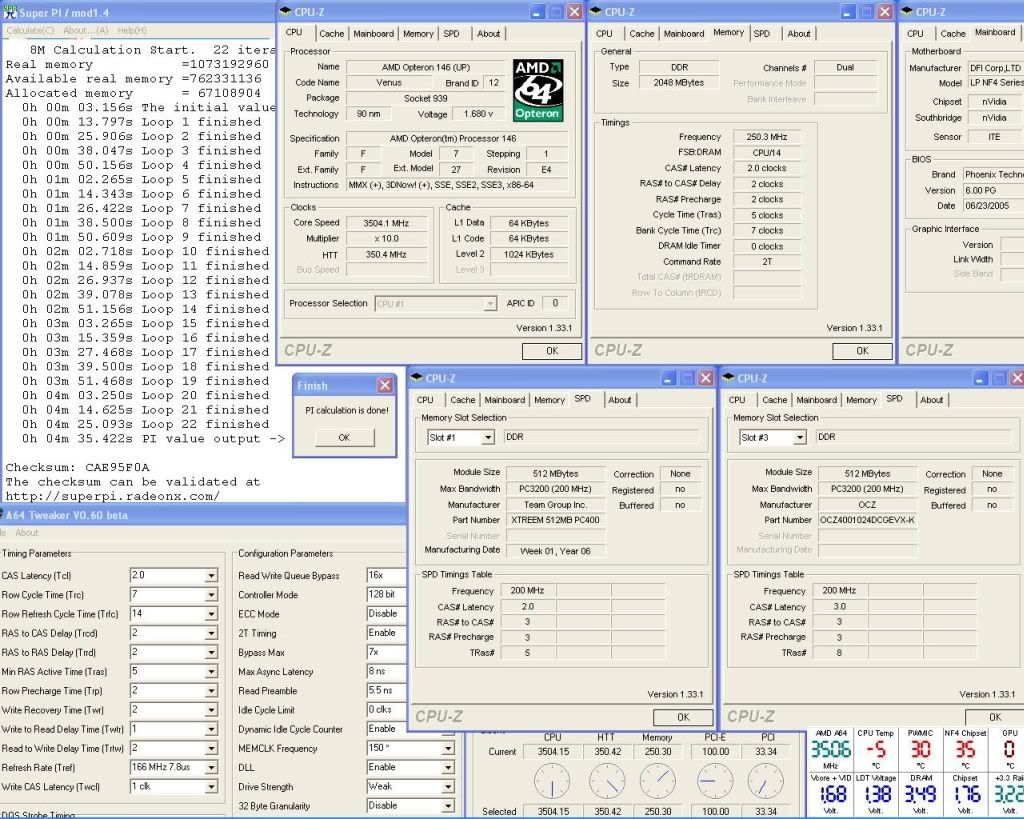
Task: Click OK in the Finish dialog
Action: pyautogui.click(x=344, y=438)
